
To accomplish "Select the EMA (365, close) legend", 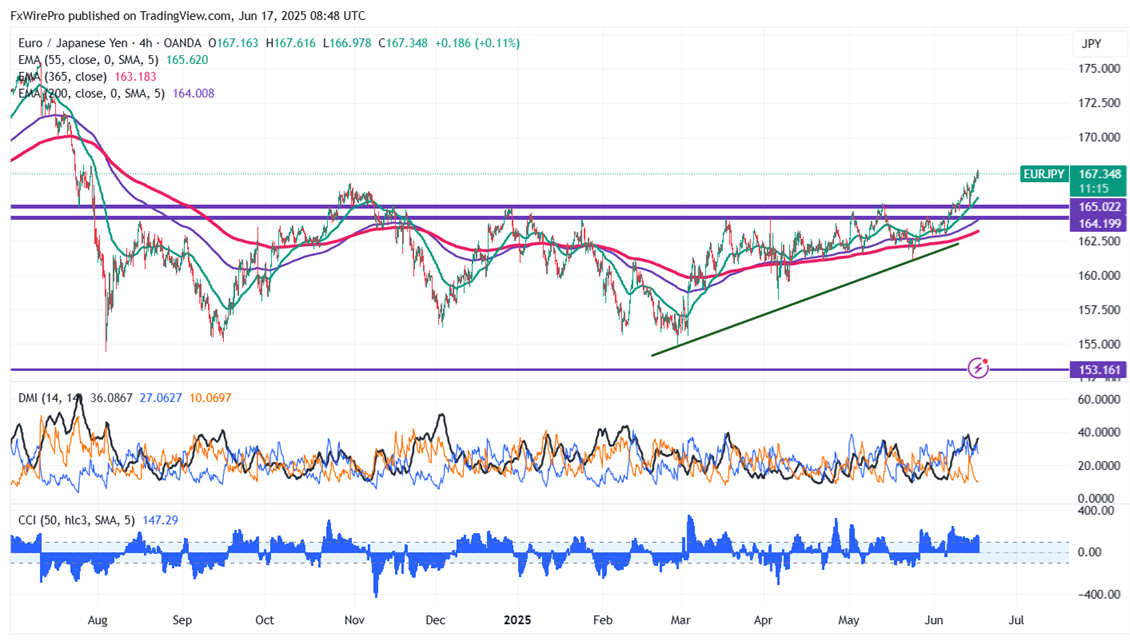I will coord(63,76).
